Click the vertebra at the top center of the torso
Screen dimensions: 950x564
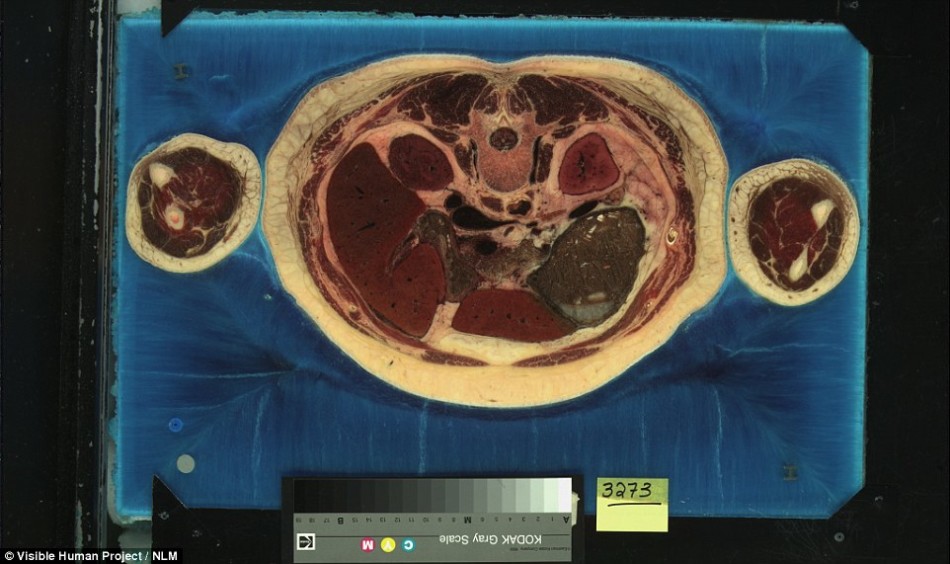(503, 140)
